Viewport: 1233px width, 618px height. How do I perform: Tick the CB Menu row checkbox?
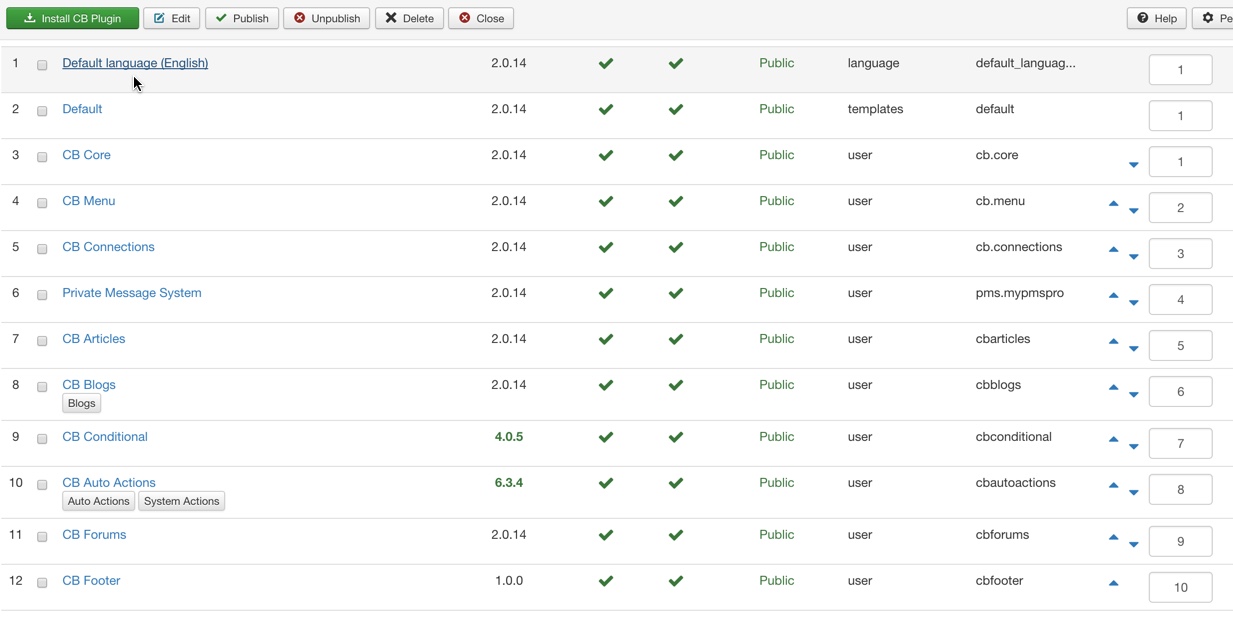coord(42,203)
